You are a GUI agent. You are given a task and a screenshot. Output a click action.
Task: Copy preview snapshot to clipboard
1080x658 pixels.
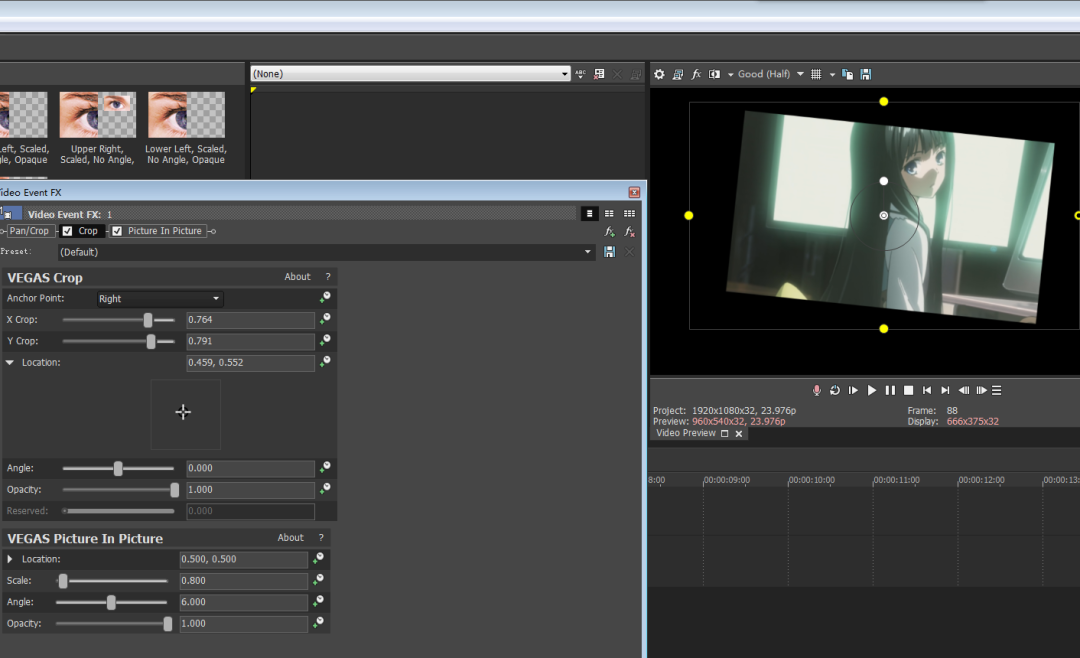[847, 74]
